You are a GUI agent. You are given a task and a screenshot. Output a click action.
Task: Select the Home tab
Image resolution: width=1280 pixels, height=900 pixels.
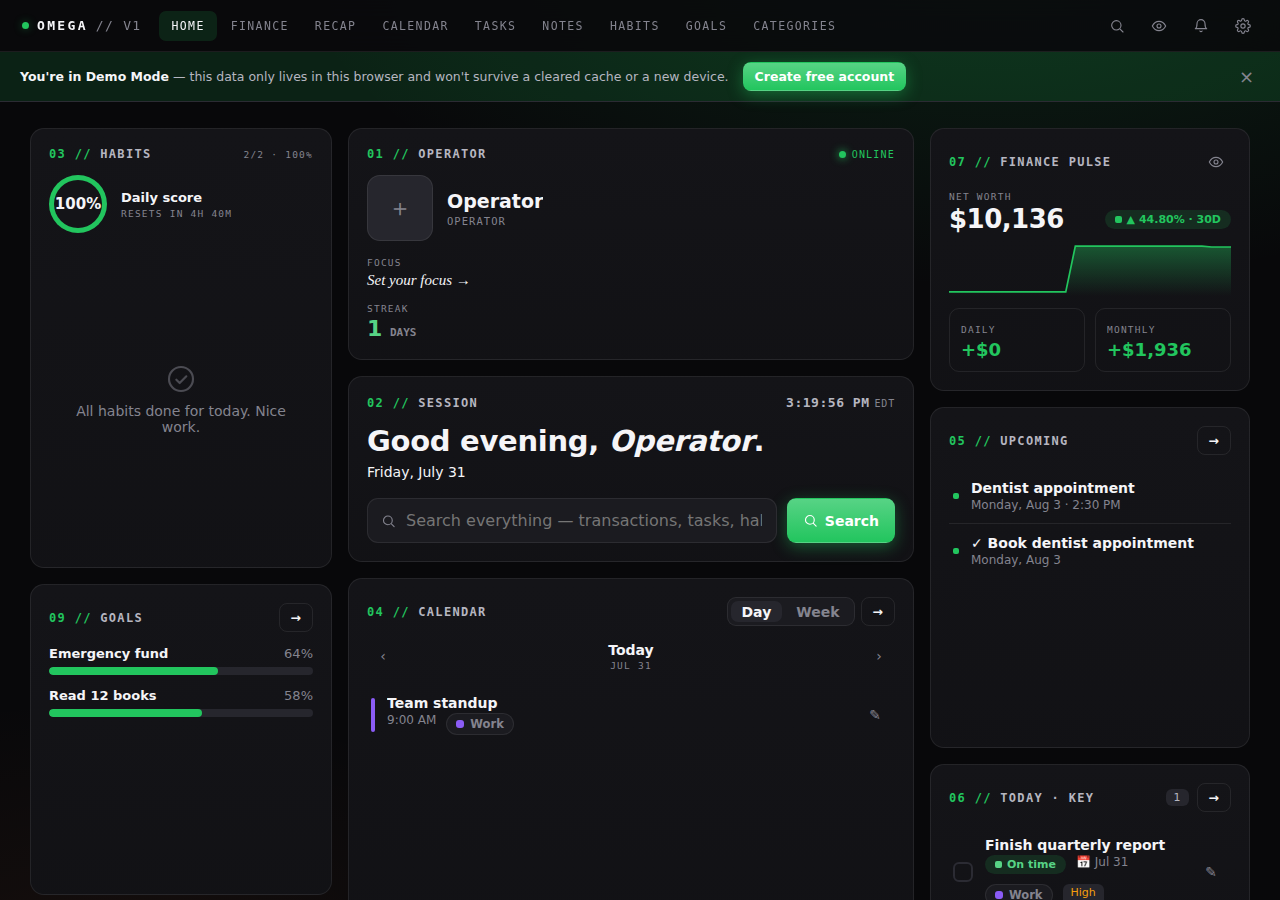[188, 26]
